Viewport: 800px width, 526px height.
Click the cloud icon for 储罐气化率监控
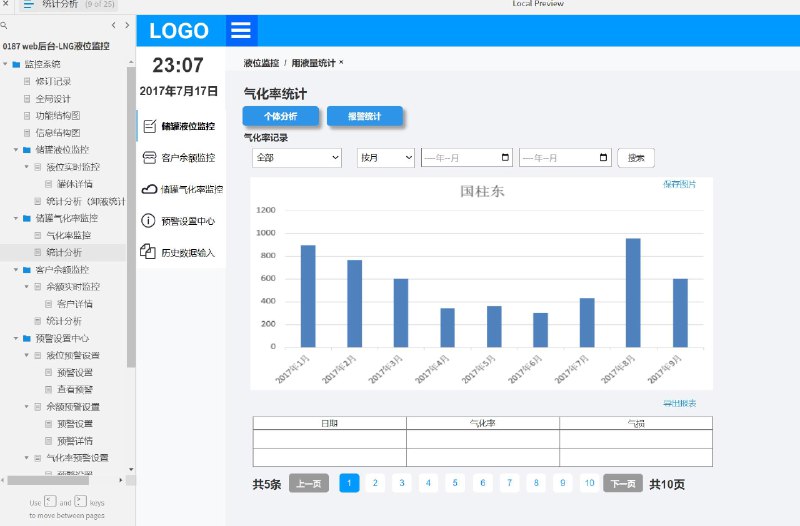149,189
